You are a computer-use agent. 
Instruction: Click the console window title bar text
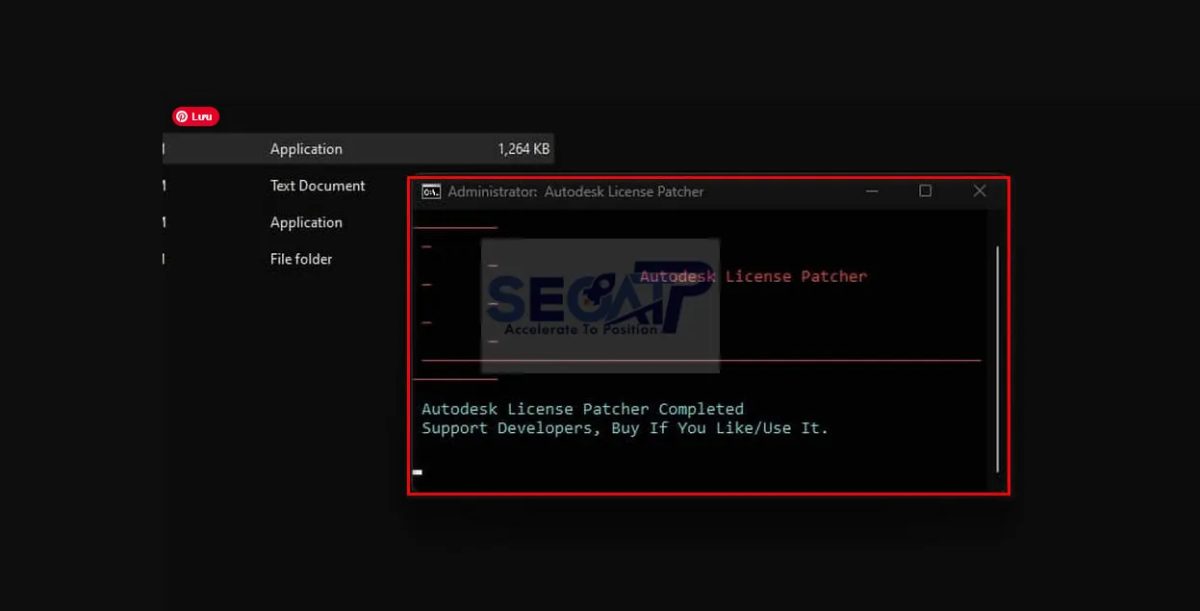(576, 191)
